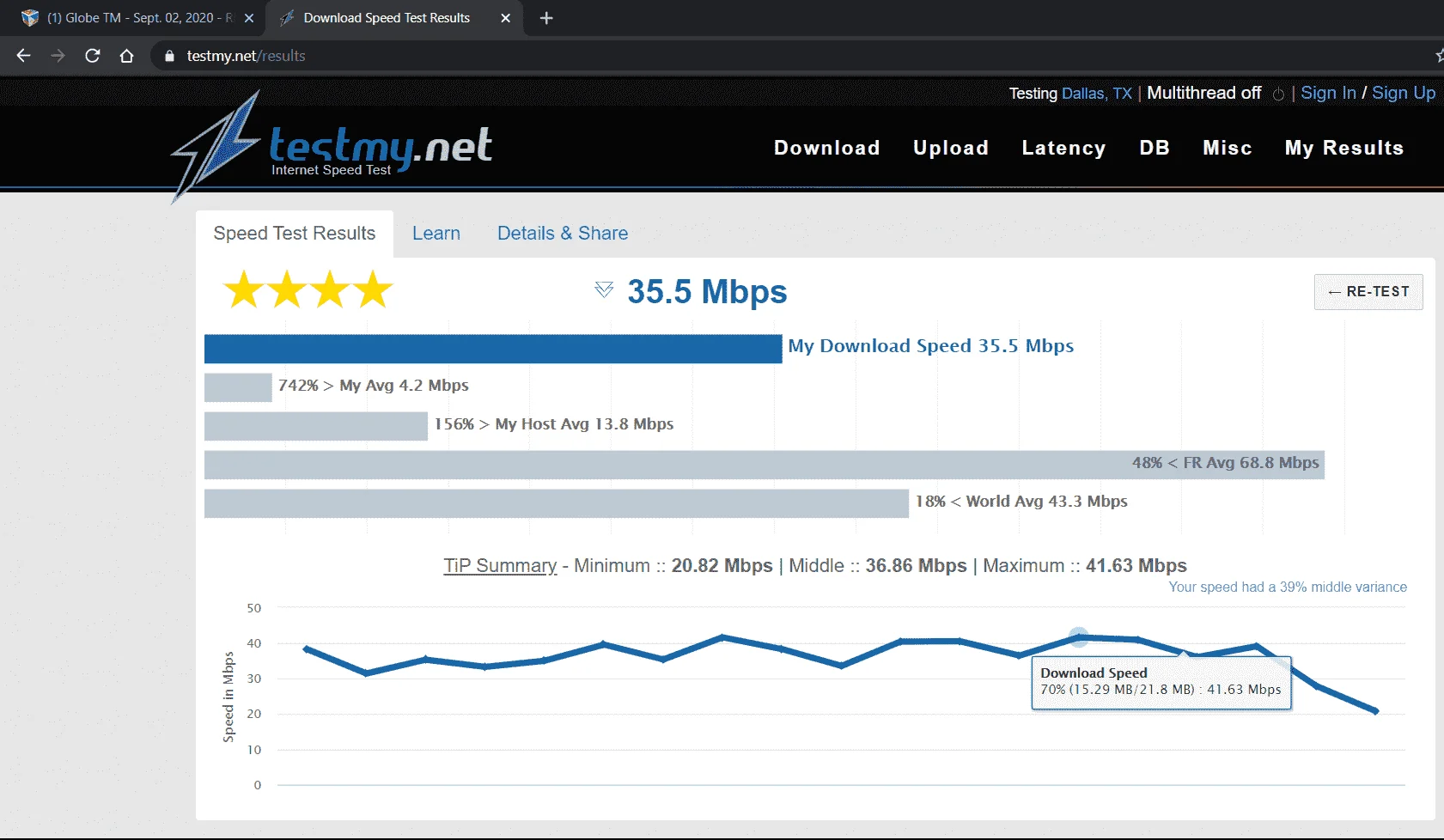Close the Globe TM tab
The image size is (1444, 840).
coord(249,18)
